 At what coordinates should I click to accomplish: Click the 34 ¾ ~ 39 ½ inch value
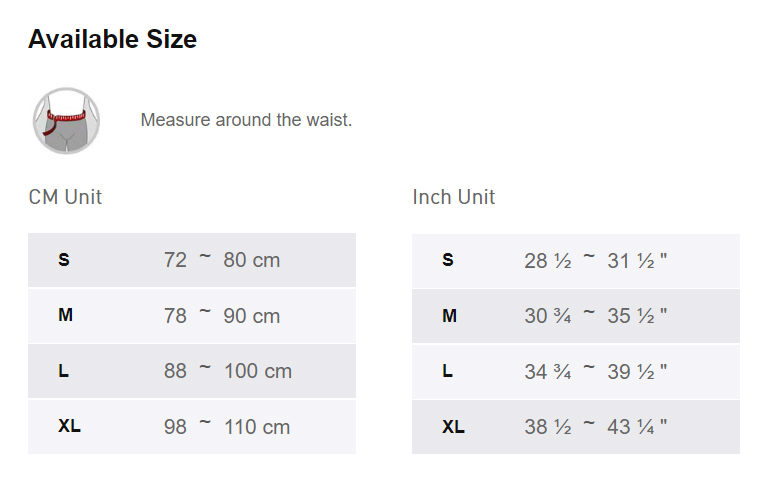point(596,372)
